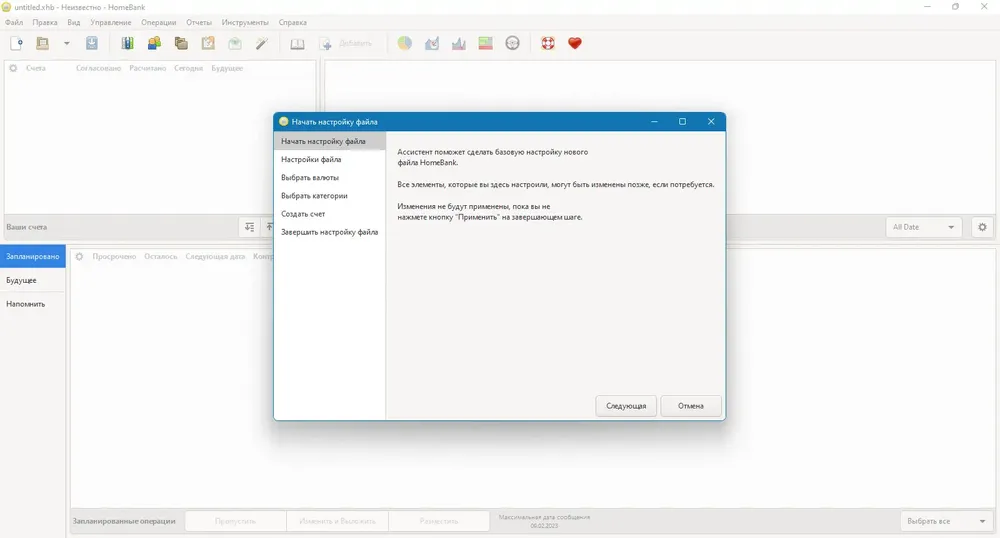This screenshot has height=538, width=1000.
Task: Select 'Настройки файла' wizard step
Action: (x=330, y=159)
